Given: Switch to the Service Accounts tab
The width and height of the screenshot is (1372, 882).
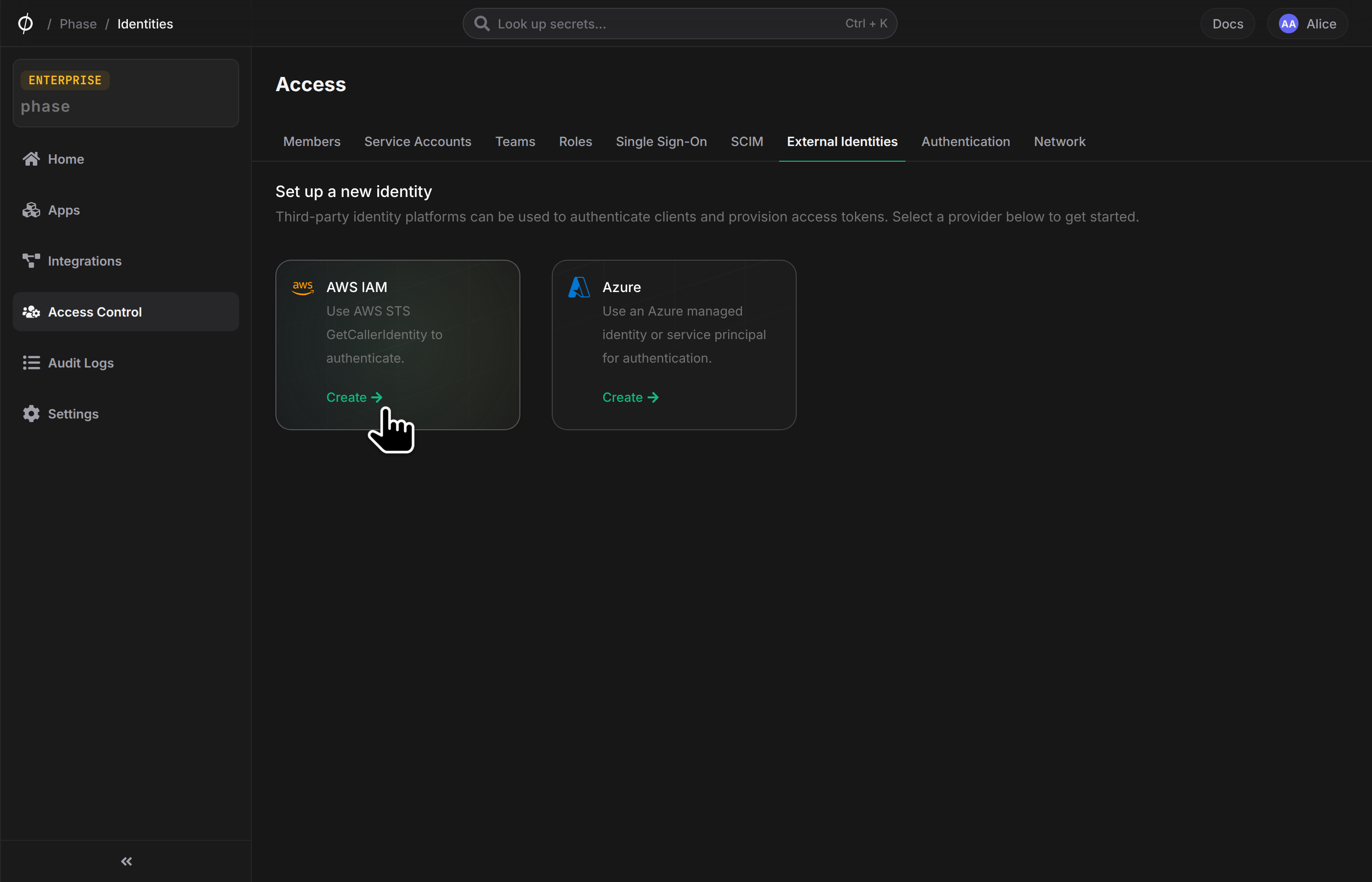Looking at the screenshot, I should point(418,142).
